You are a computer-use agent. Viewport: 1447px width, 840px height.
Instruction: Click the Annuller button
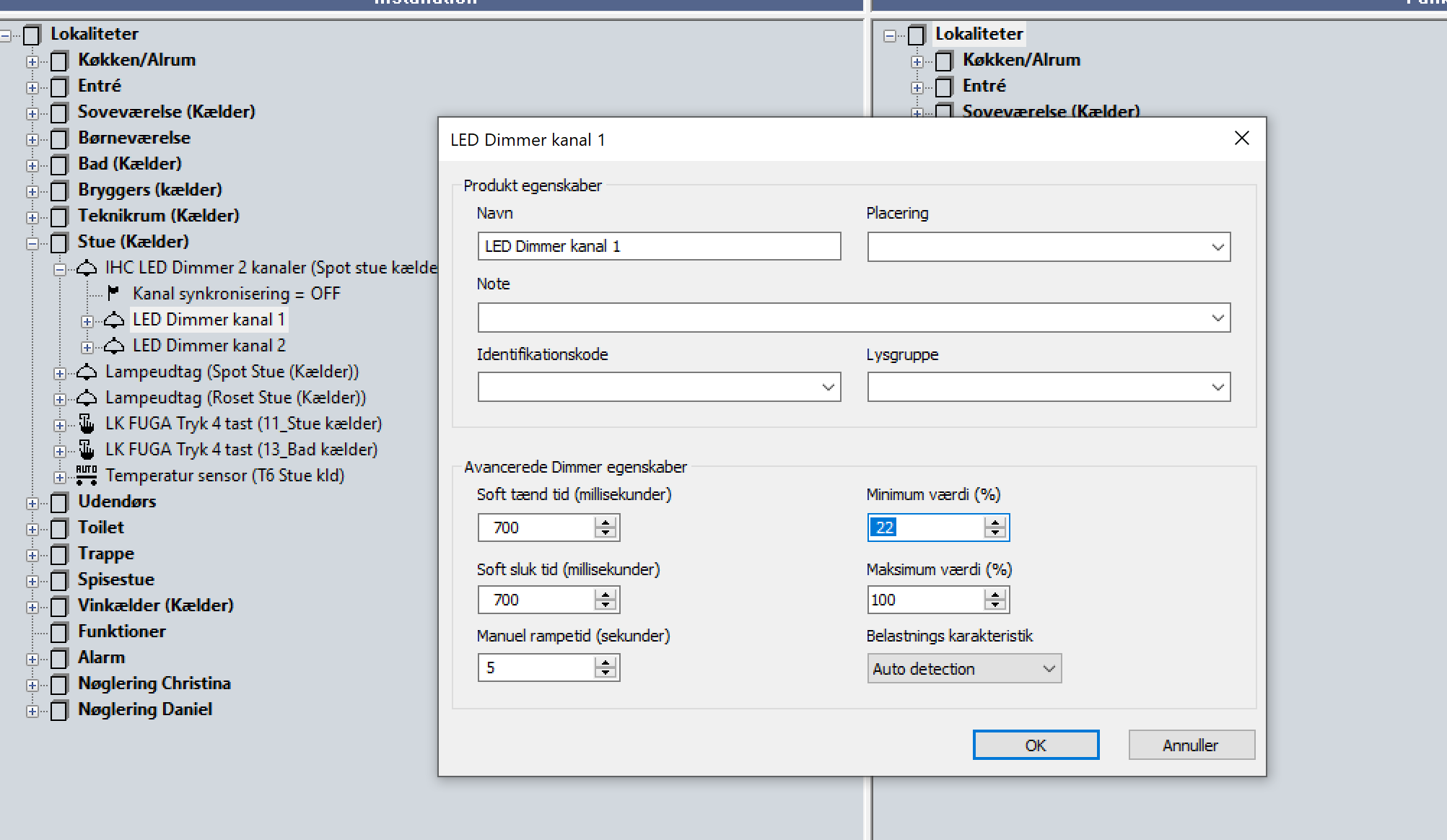1191,745
